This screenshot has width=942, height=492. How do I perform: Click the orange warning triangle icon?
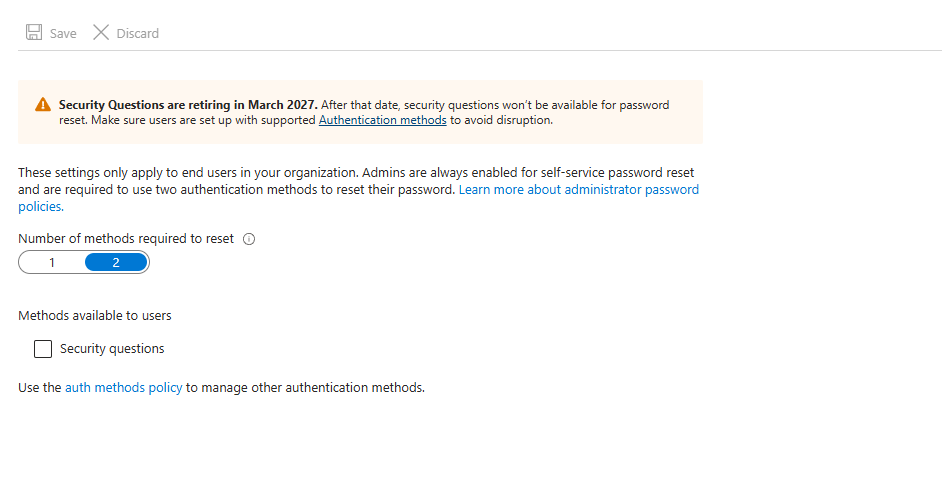point(43,105)
